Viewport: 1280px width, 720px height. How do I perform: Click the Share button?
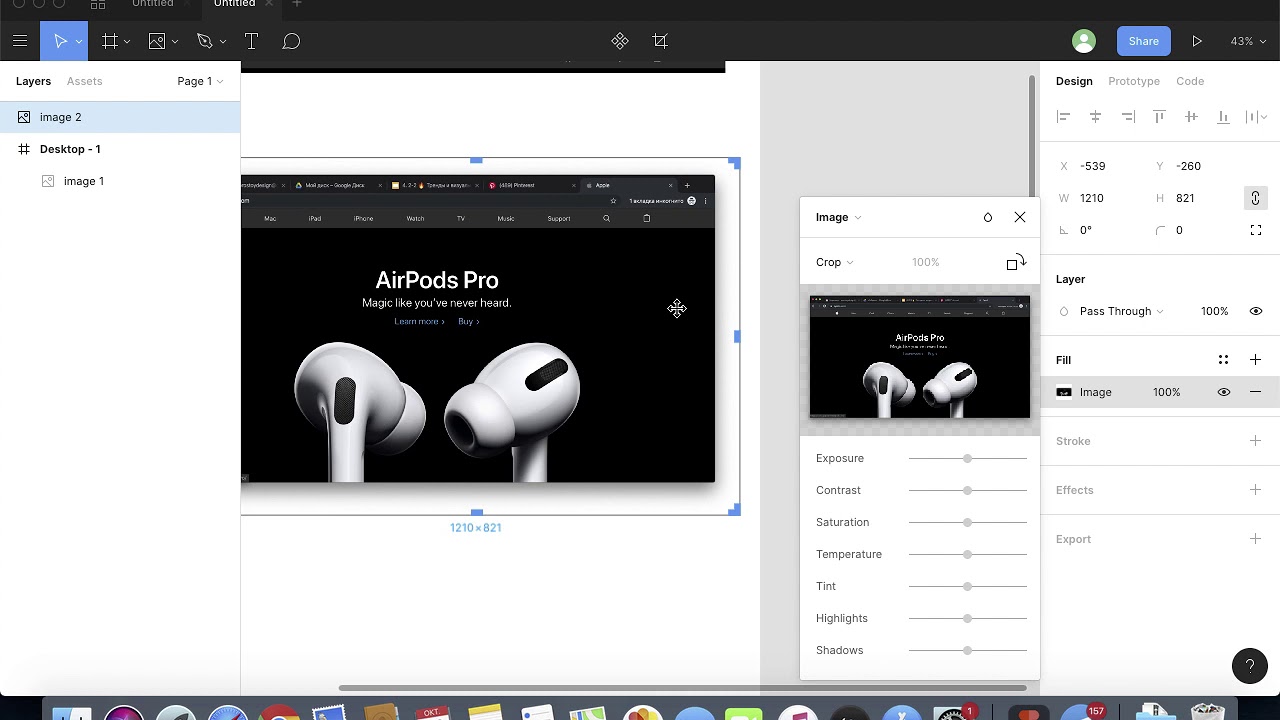point(1144,41)
